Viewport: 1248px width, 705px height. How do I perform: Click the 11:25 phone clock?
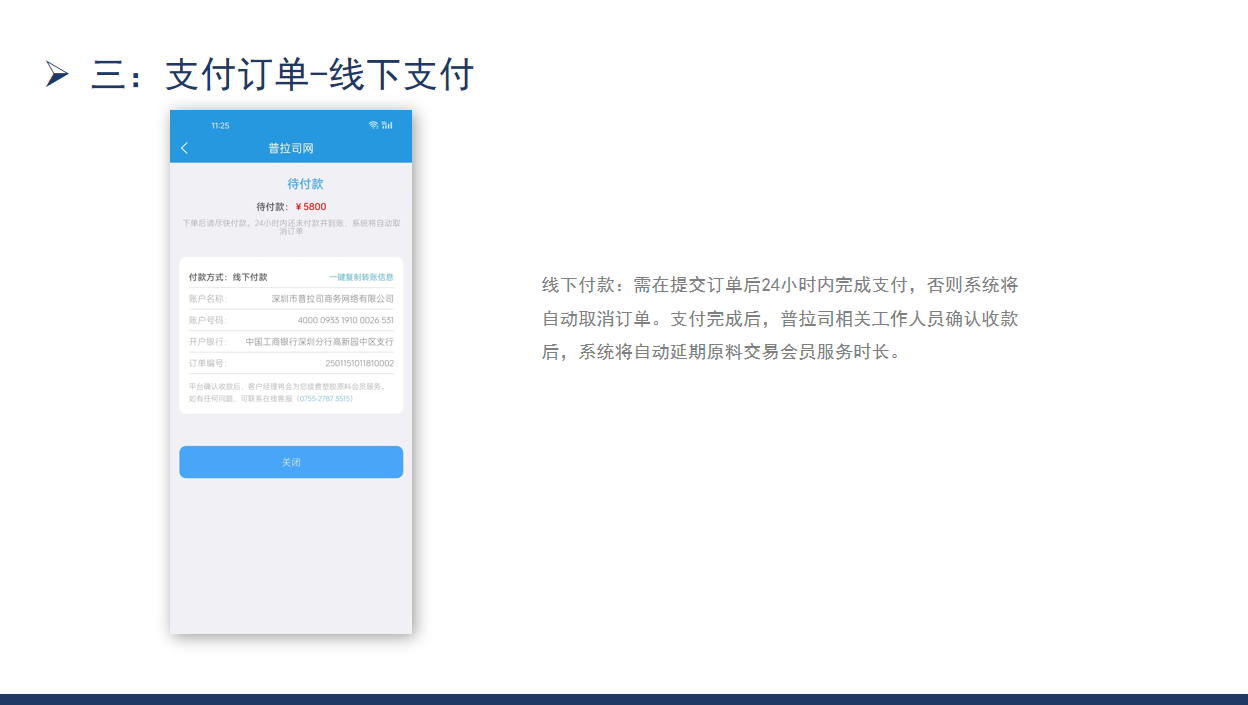click(x=220, y=125)
